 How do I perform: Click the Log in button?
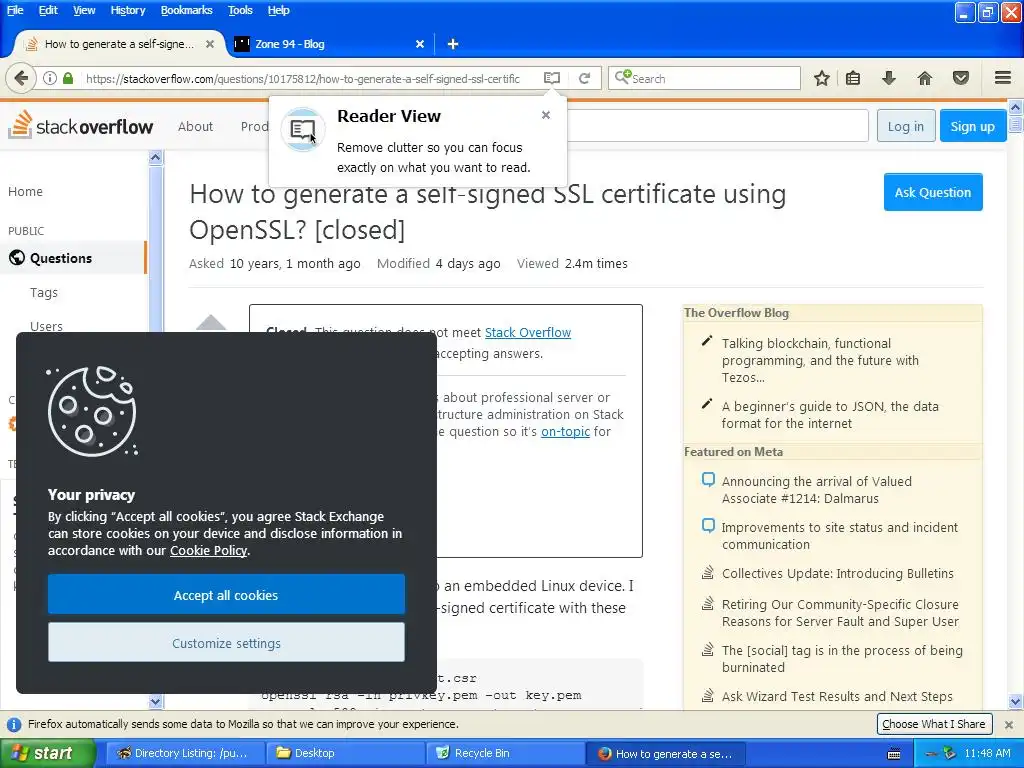[905, 126]
